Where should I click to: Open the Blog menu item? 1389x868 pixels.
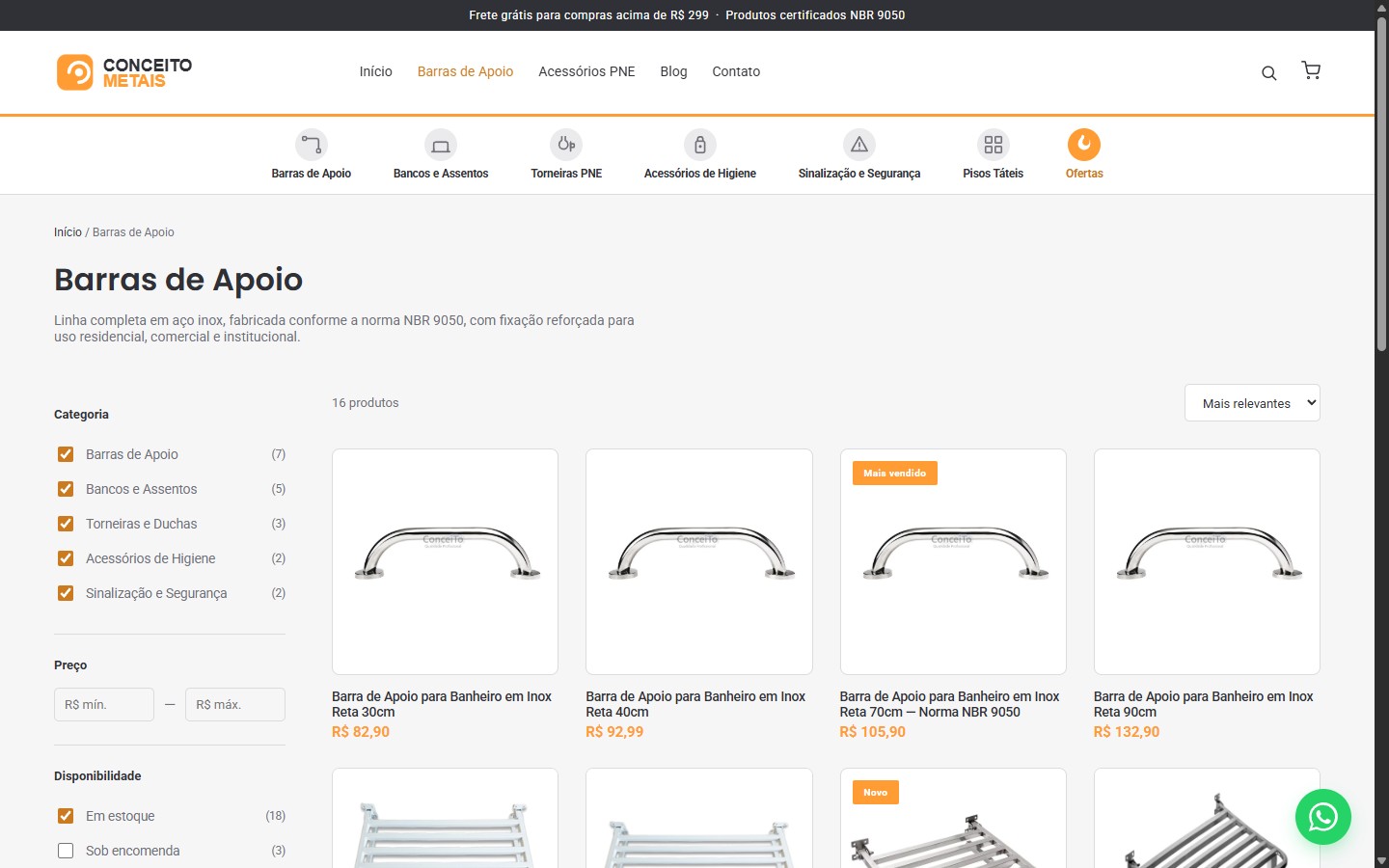(x=673, y=71)
